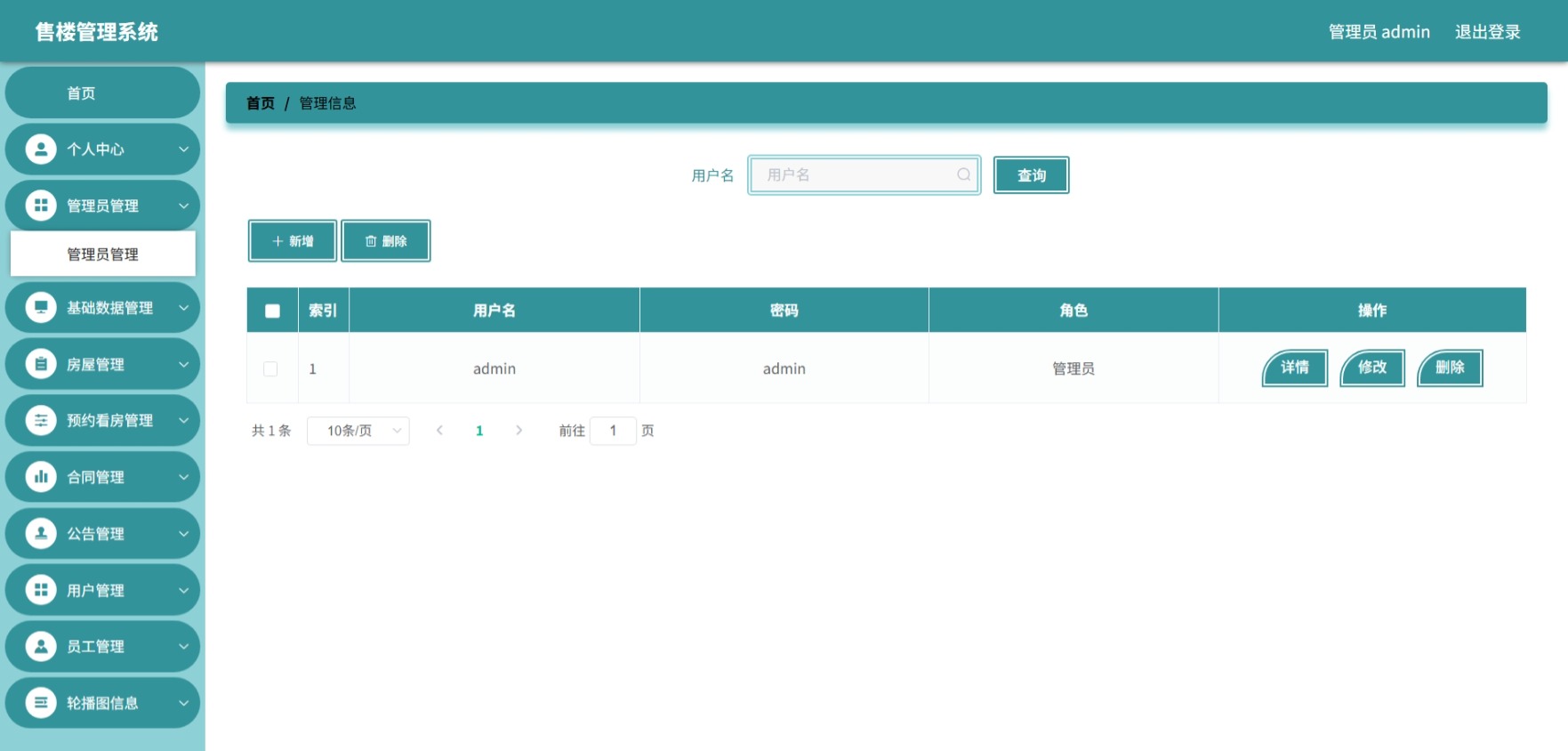
Task: Go to next page arrow in pagination
Action: tap(519, 431)
